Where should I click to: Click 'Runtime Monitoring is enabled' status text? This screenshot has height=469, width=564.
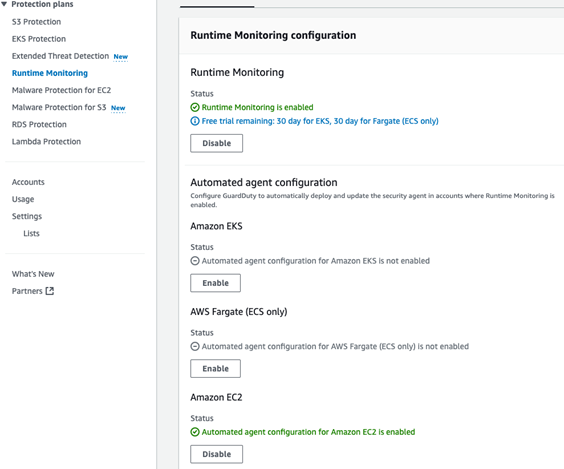(x=258, y=108)
